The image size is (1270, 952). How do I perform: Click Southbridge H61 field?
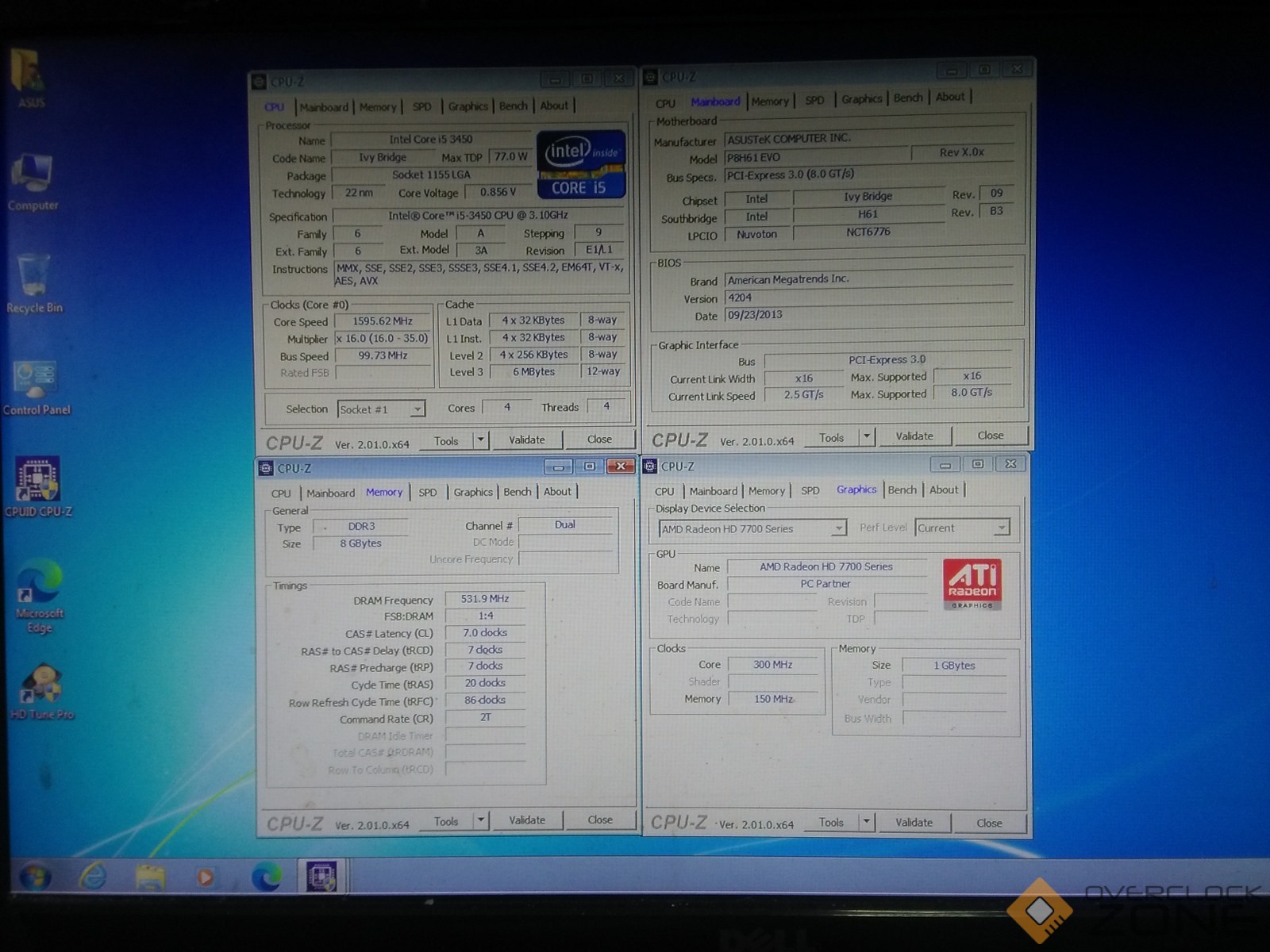click(868, 214)
